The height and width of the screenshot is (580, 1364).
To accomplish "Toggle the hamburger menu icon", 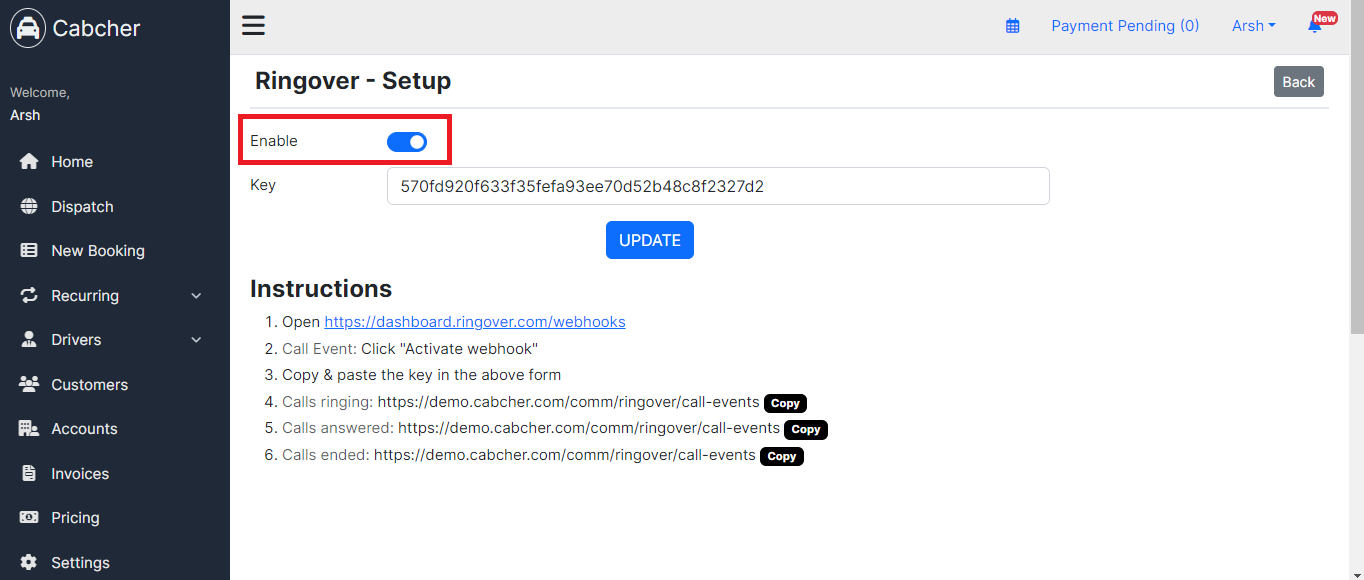I will 254,25.
